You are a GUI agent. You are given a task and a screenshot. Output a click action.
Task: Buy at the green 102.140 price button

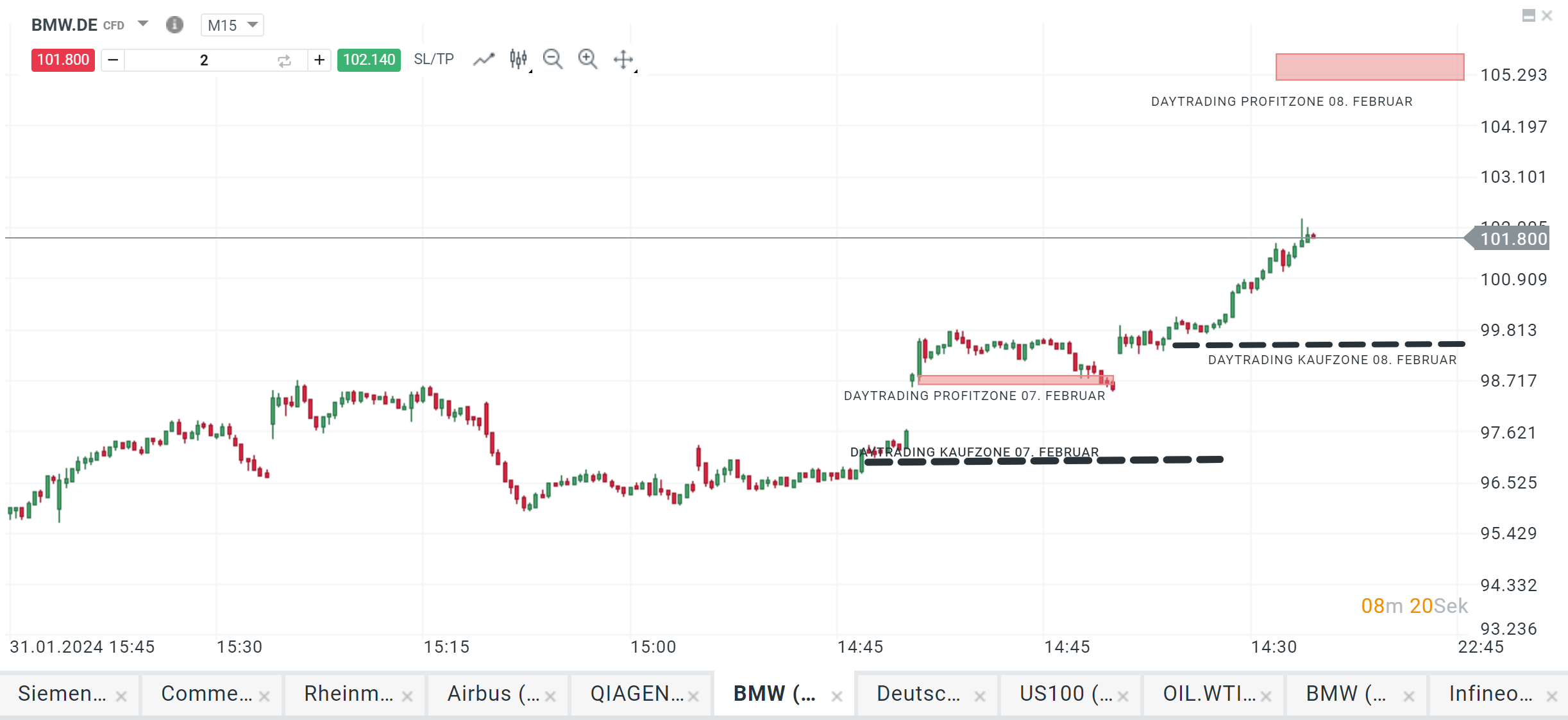tap(369, 60)
